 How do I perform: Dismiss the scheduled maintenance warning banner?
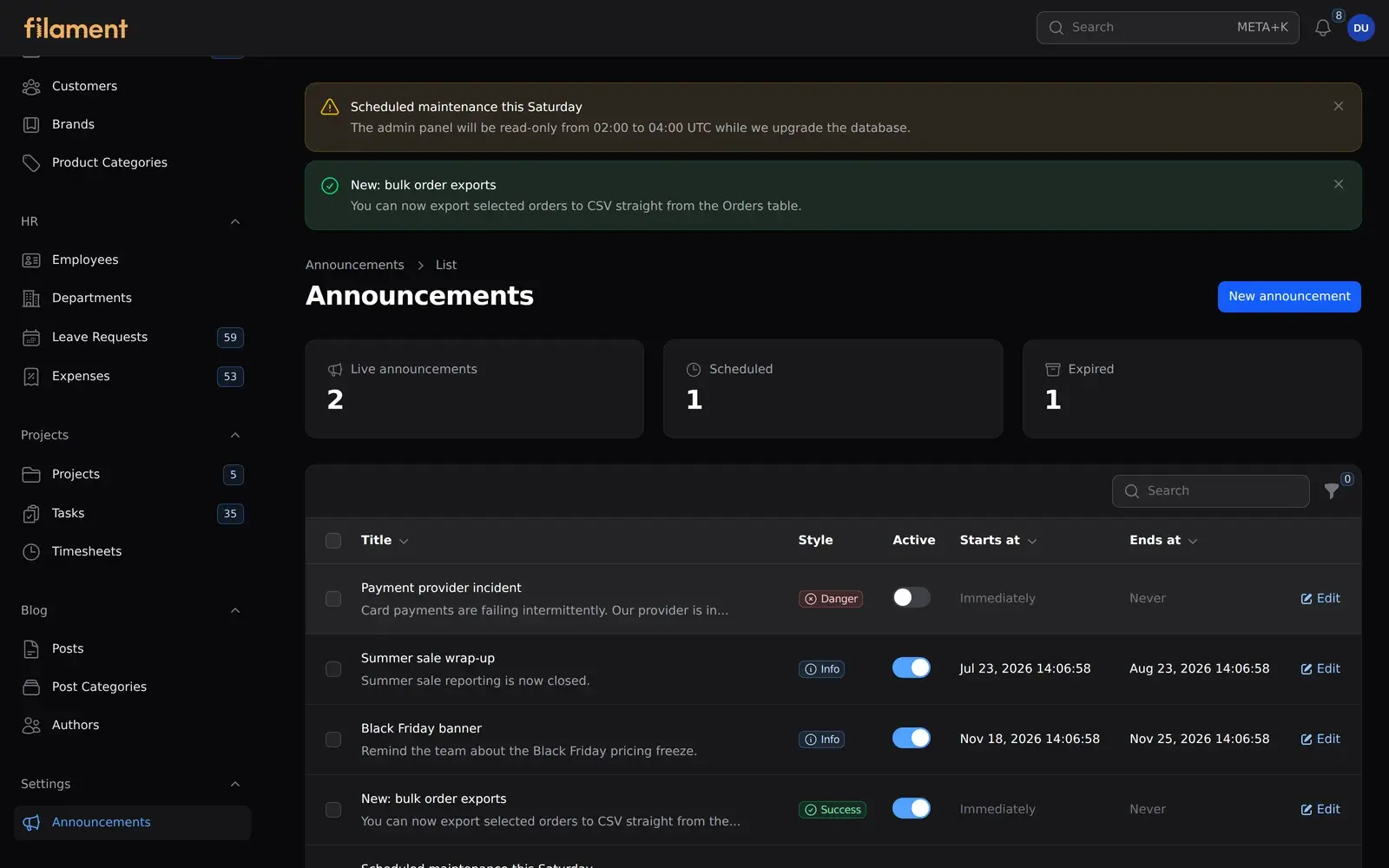1339,106
